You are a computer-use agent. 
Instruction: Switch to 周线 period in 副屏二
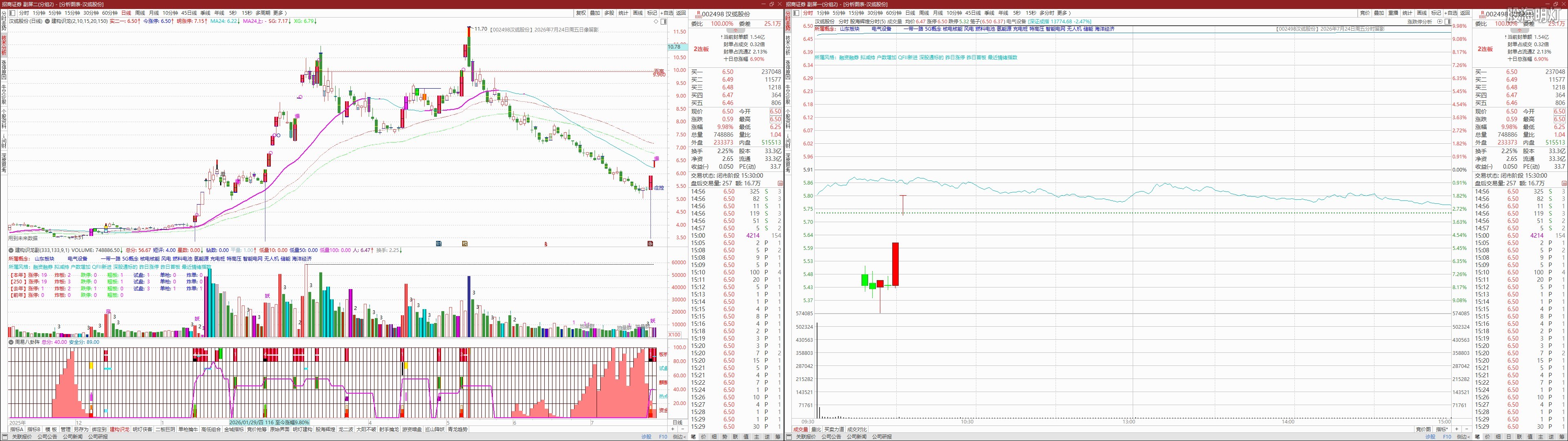(x=140, y=13)
